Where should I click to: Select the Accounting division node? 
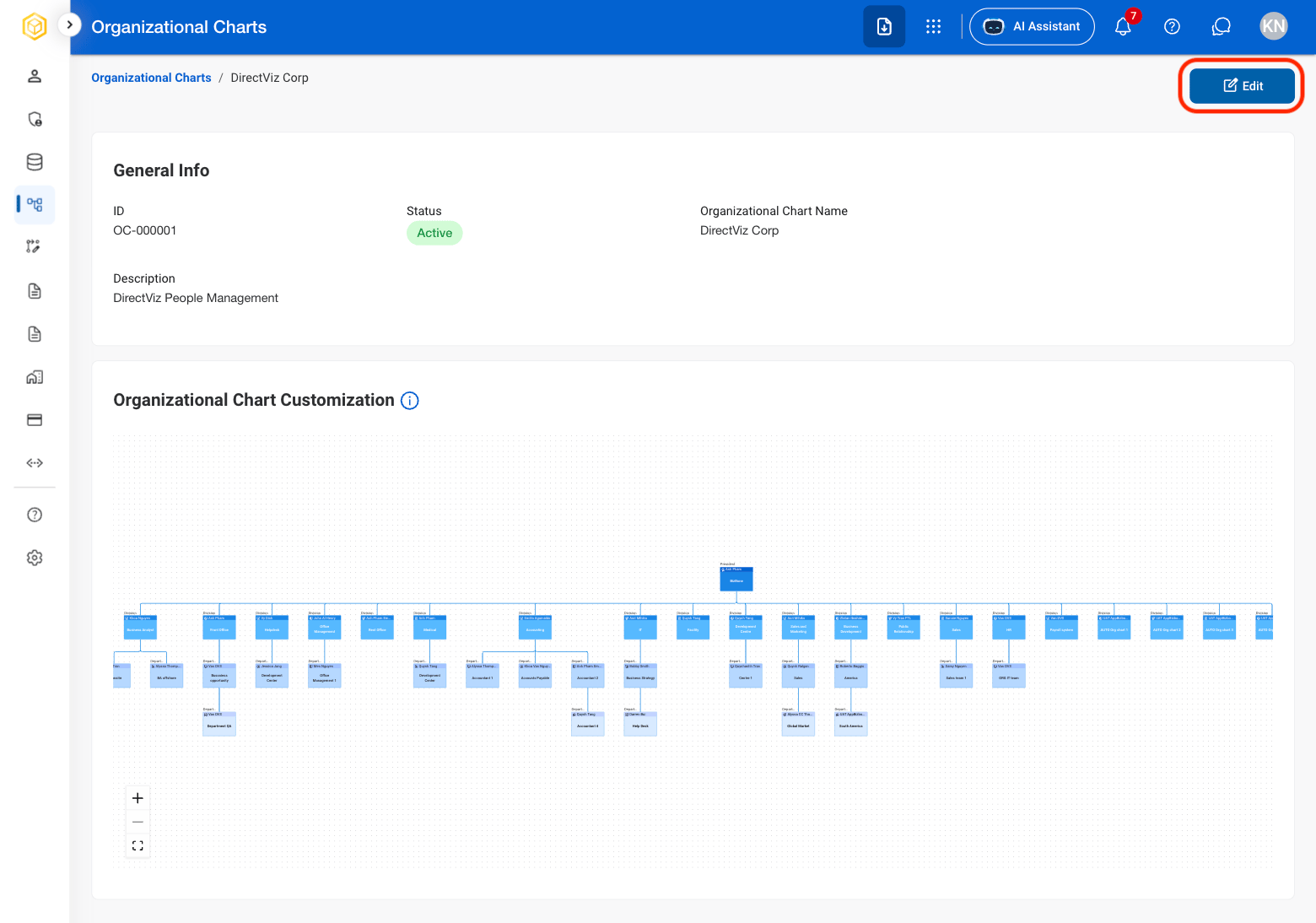click(x=535, y=627)
